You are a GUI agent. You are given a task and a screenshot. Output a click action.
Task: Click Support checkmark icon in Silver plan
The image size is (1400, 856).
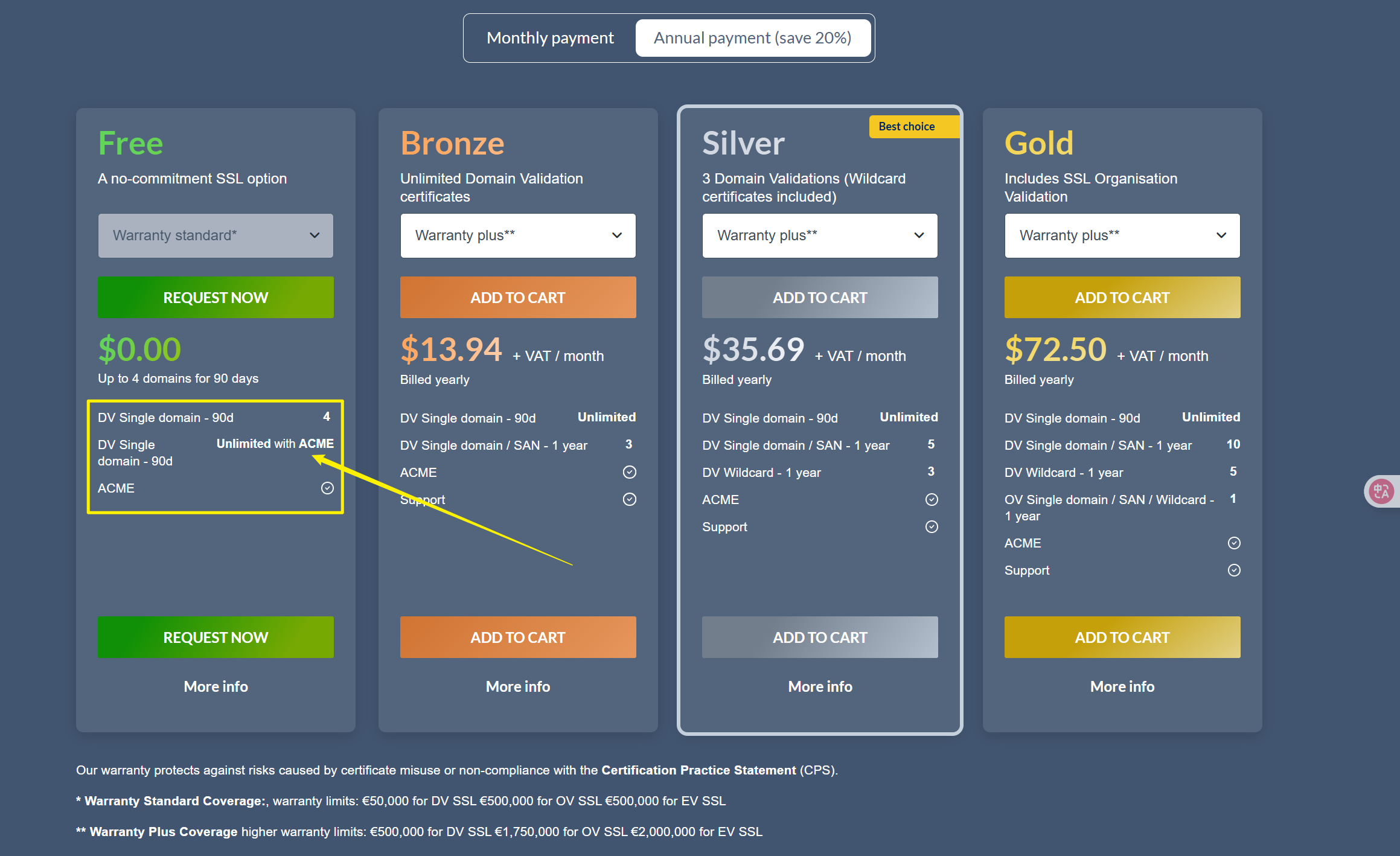coord(932,526)
